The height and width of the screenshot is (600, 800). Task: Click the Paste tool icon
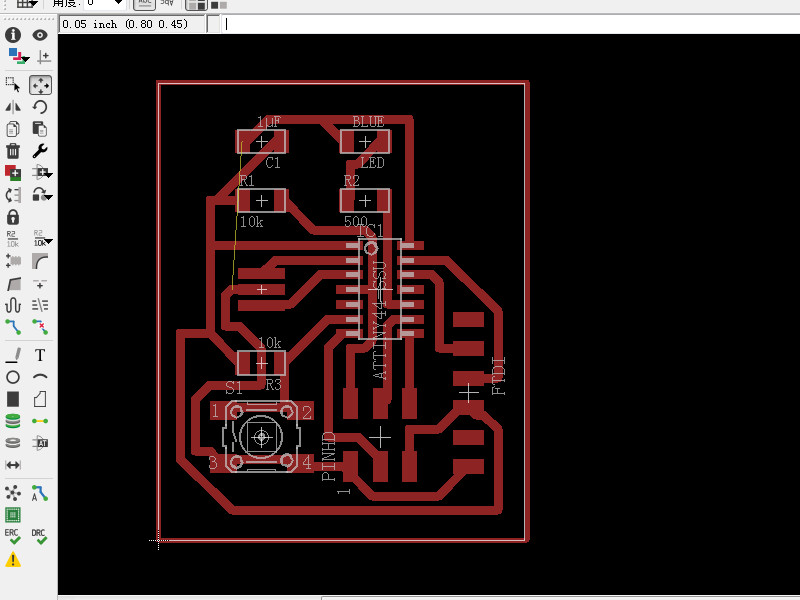coord(40,129)
